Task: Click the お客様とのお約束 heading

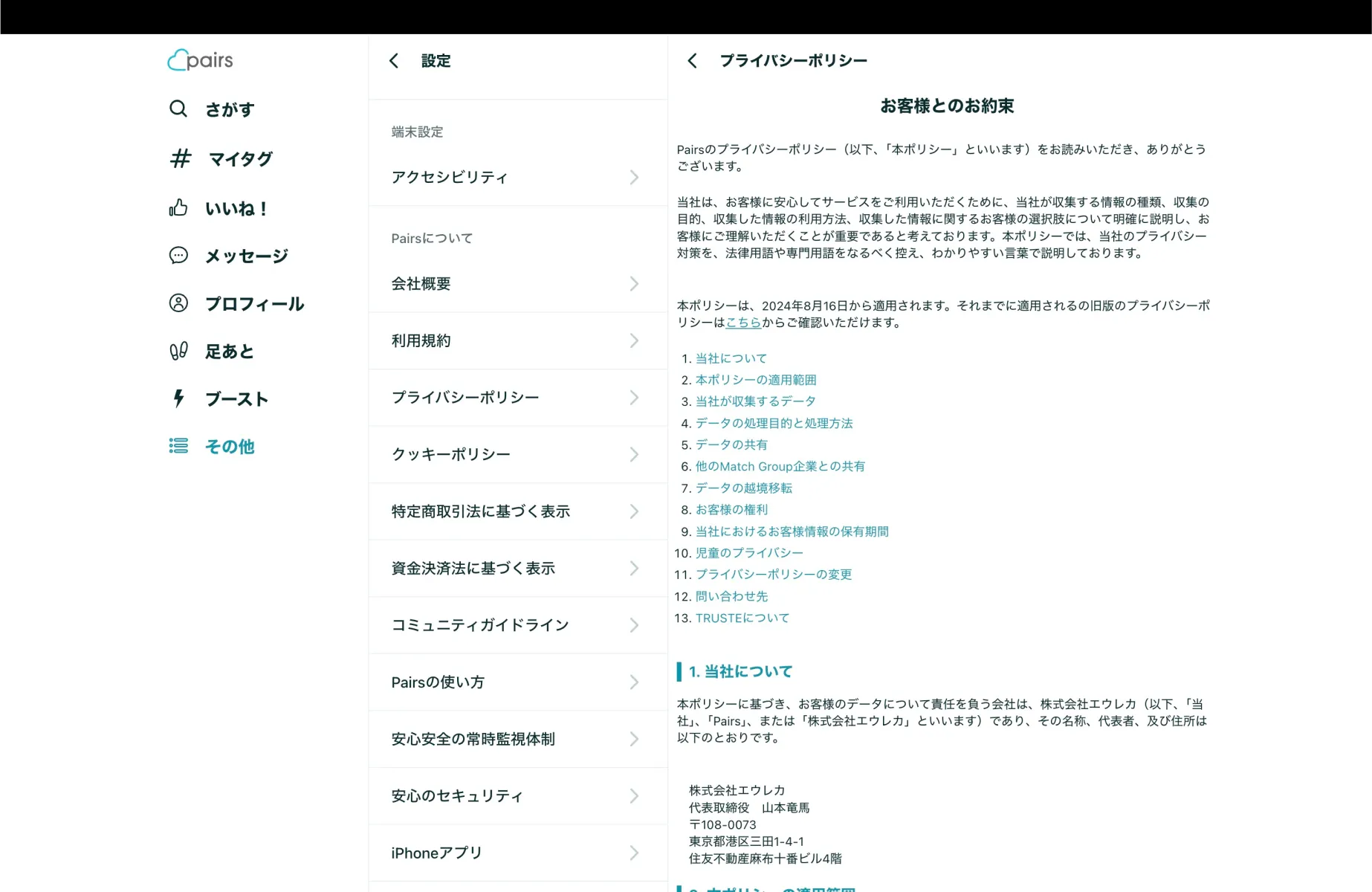Action: coord(947,106)
